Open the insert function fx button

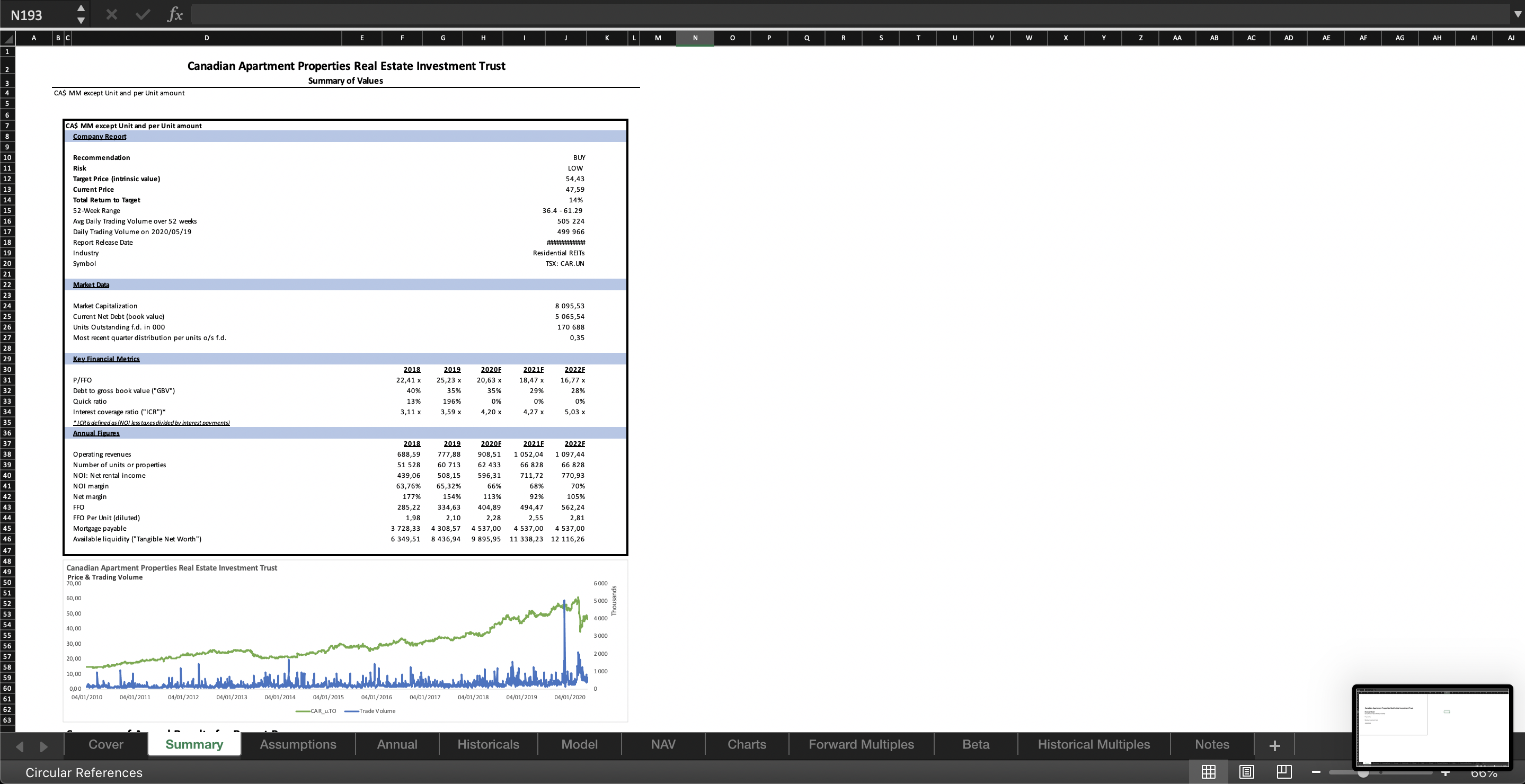175,15
